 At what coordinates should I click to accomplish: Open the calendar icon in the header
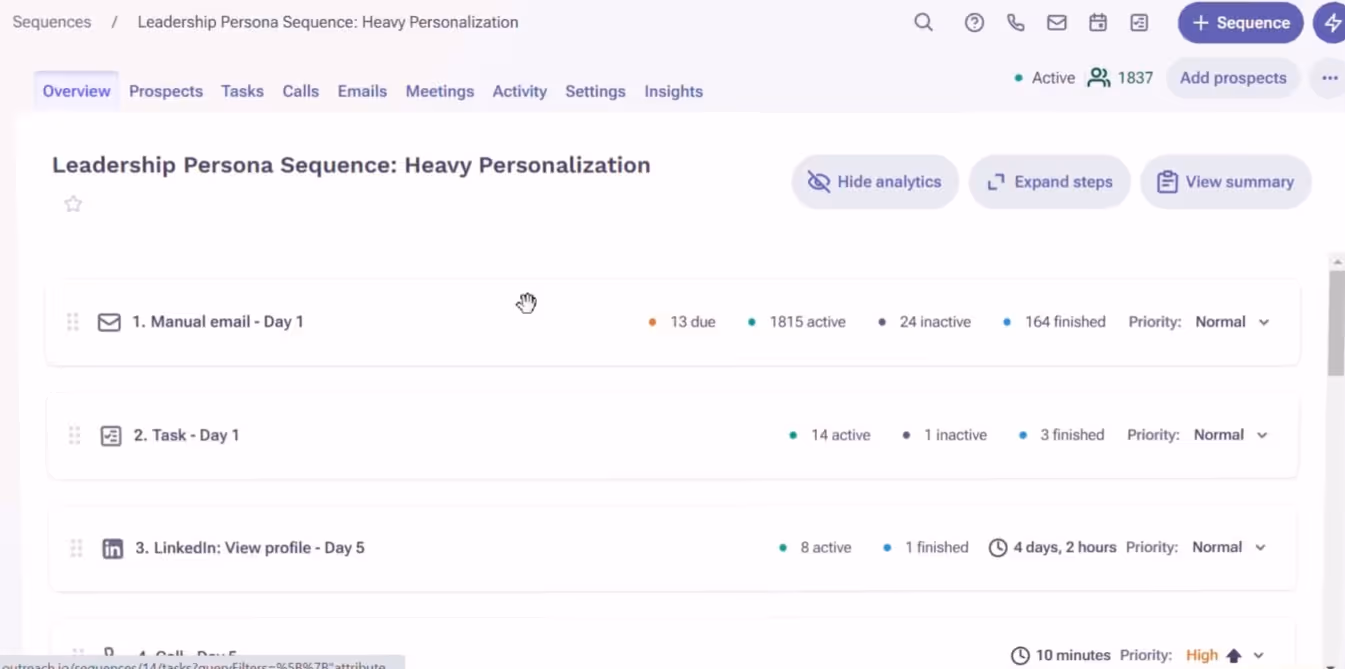(1097, 22)
